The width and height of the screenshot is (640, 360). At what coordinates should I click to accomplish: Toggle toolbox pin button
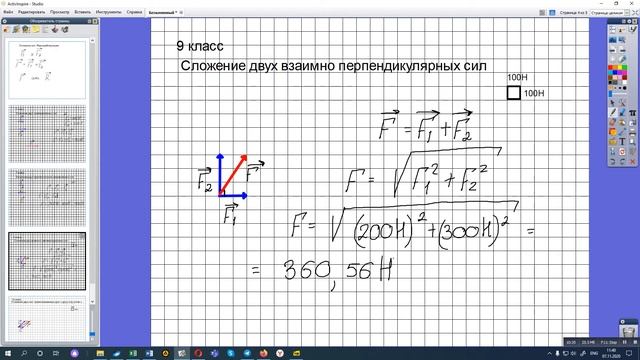[x=636, y=21]
